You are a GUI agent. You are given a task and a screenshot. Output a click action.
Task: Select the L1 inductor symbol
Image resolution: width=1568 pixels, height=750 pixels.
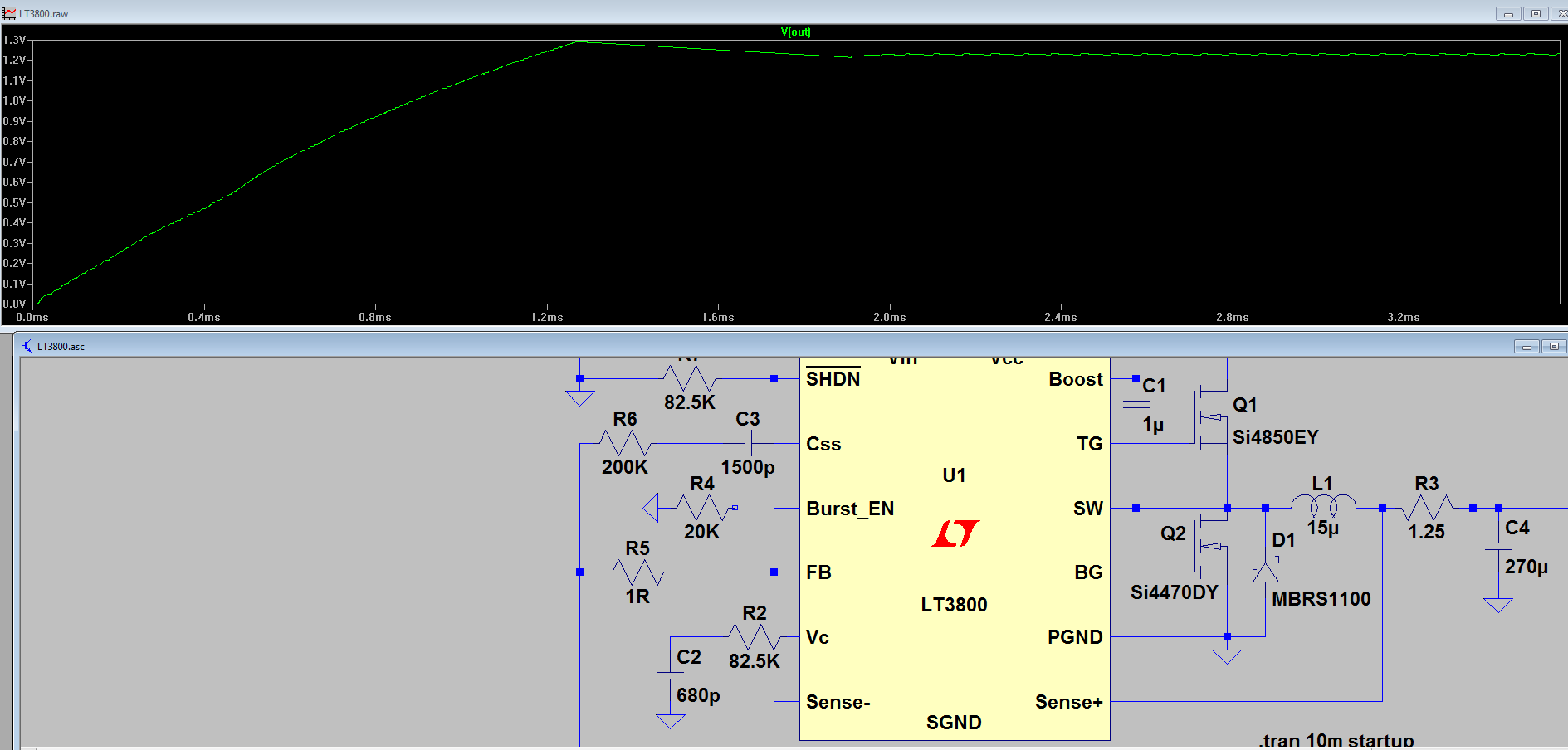[x=1323, y=504]
